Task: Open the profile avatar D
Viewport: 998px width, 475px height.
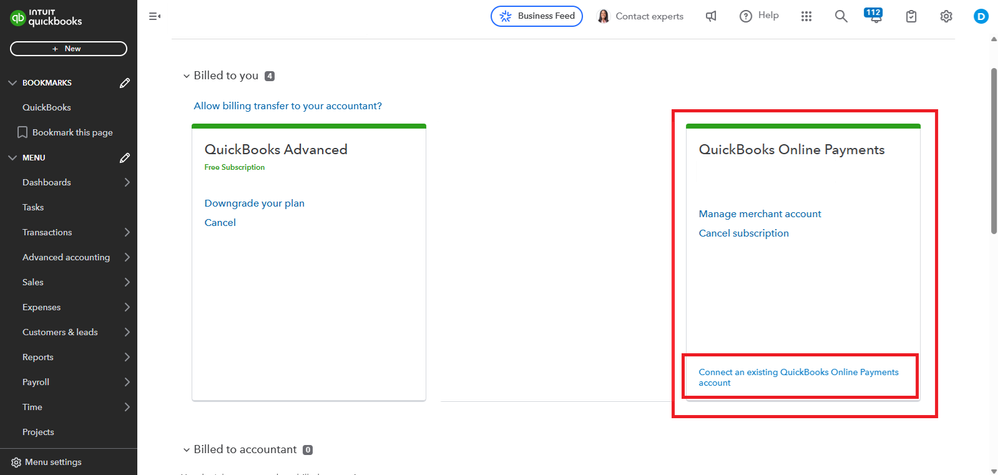Action: click(x=980, y=17)
